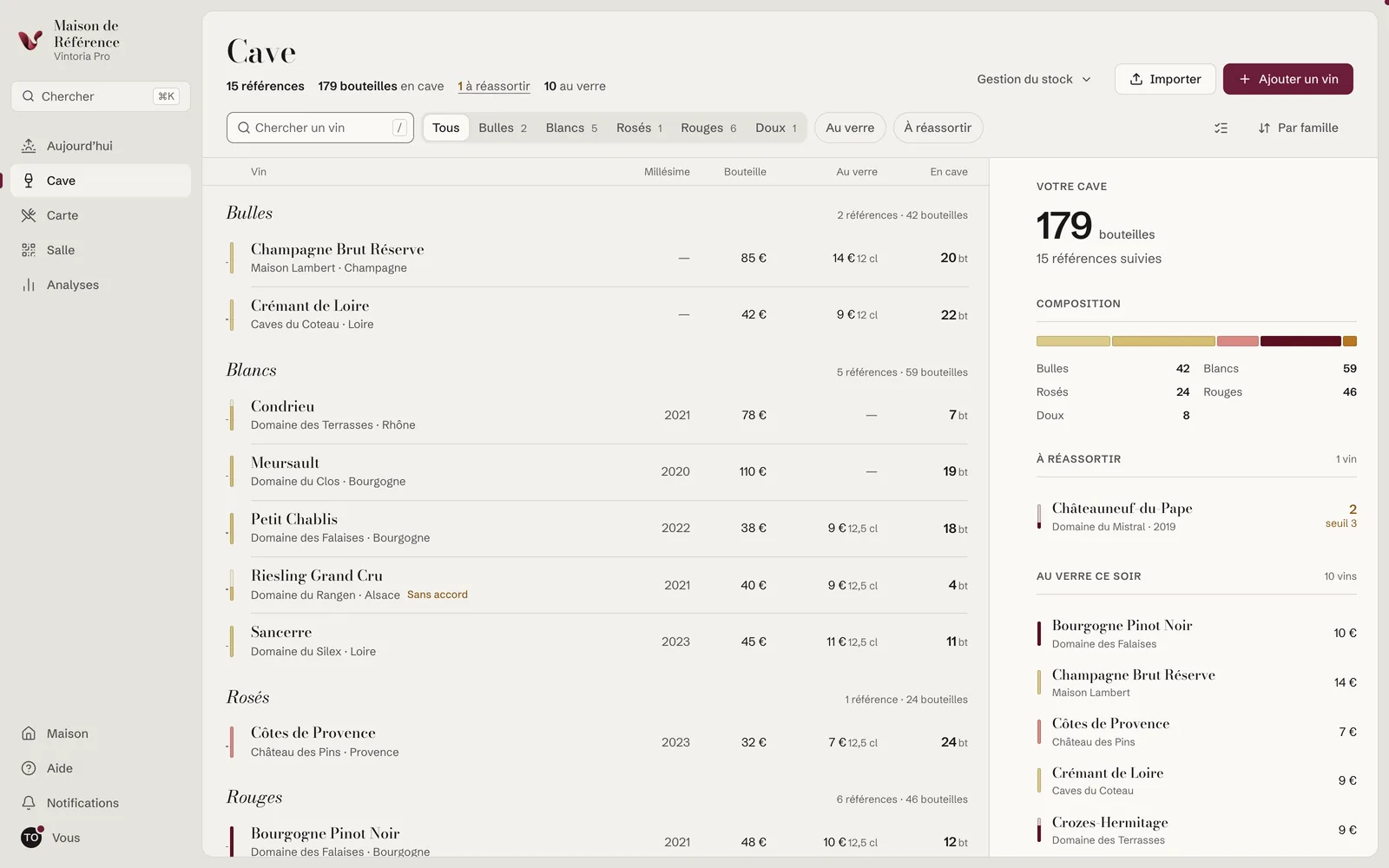Image resolution: width=1389 pixels, height=868 pixels.
Task: Click the En cave column header
Action: [949, 172]
